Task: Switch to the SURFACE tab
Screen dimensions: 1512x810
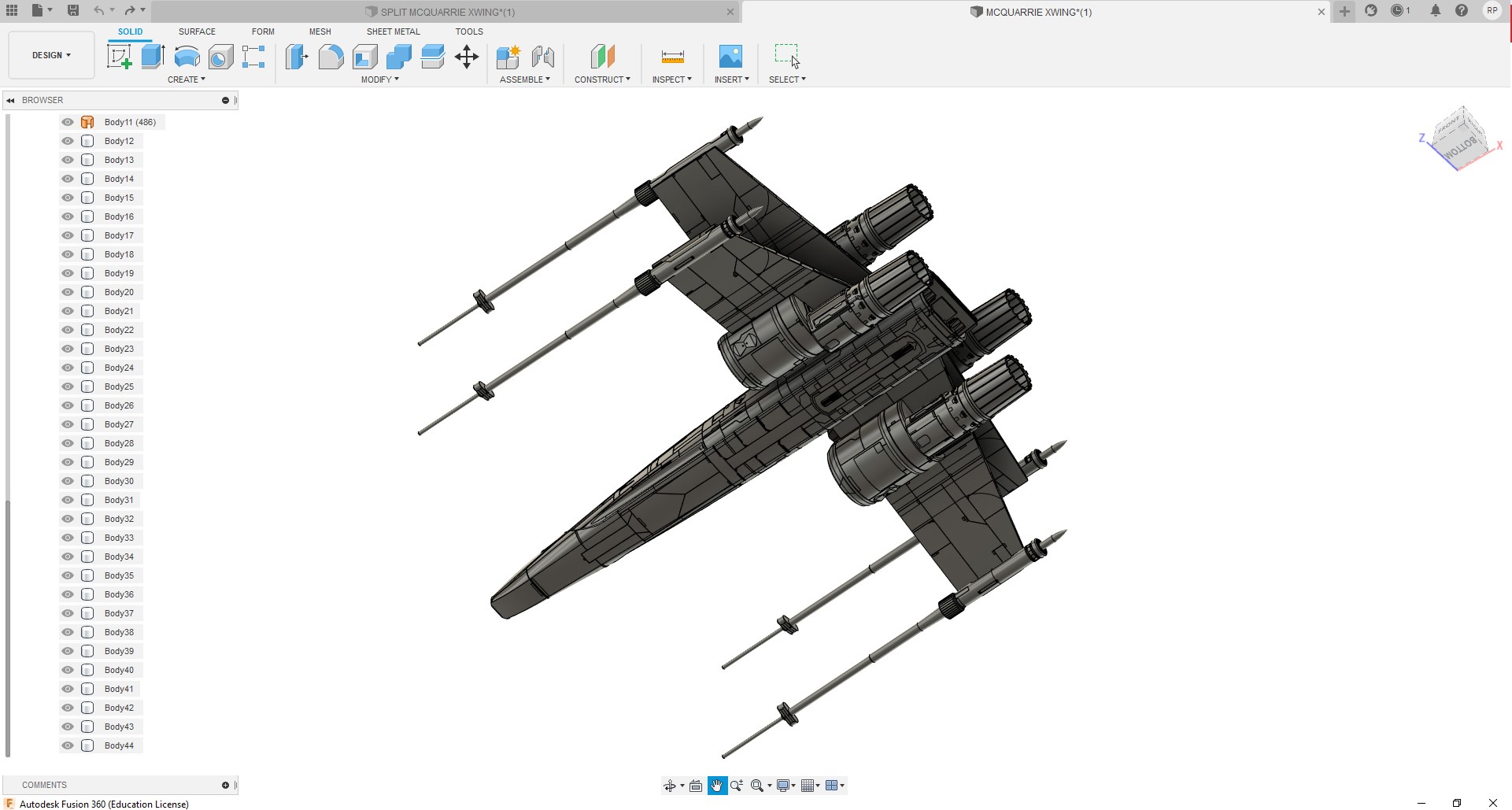Action: tap(197, 31)
